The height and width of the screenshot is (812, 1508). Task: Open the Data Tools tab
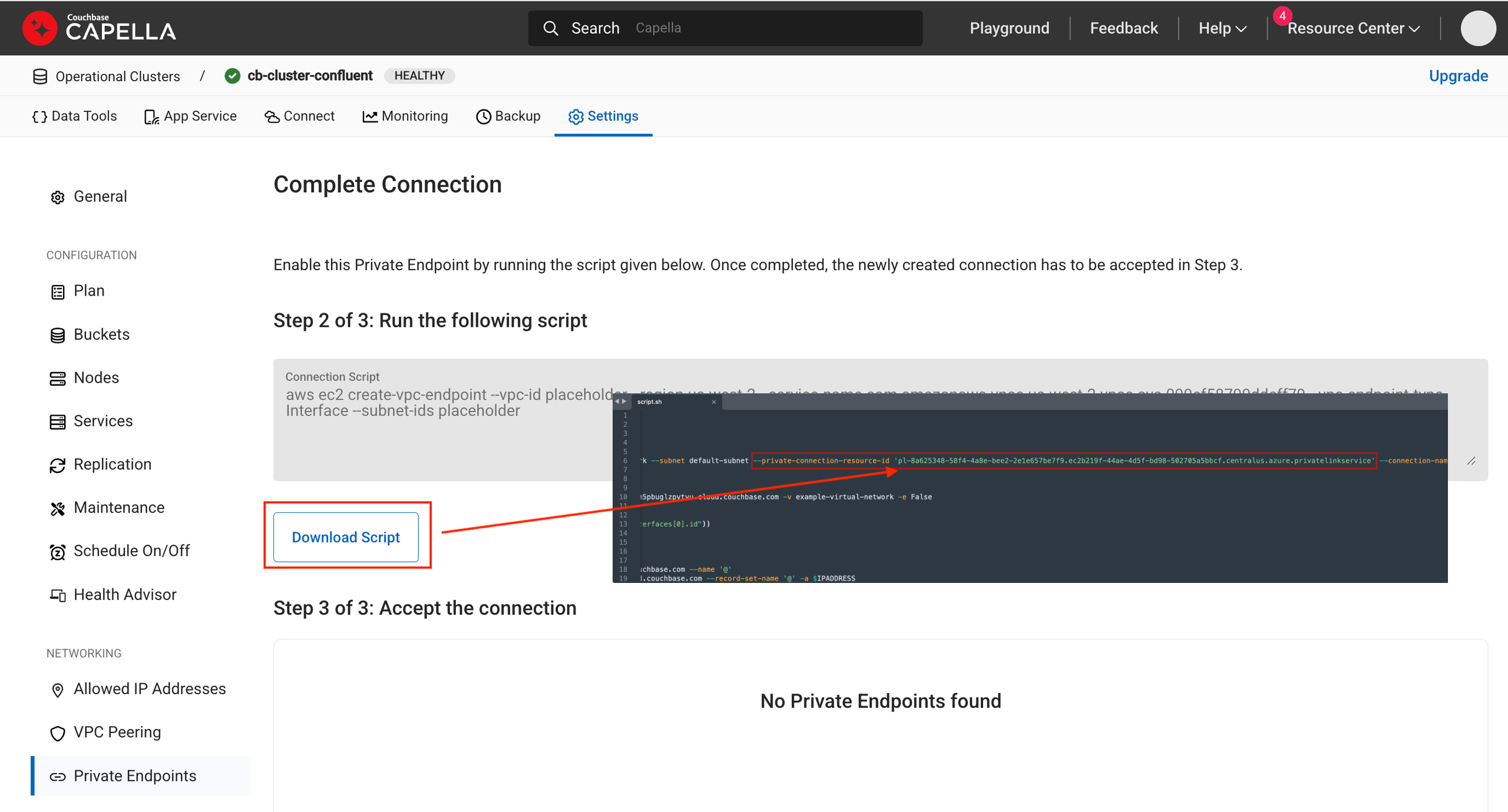[x=75, y=116]
